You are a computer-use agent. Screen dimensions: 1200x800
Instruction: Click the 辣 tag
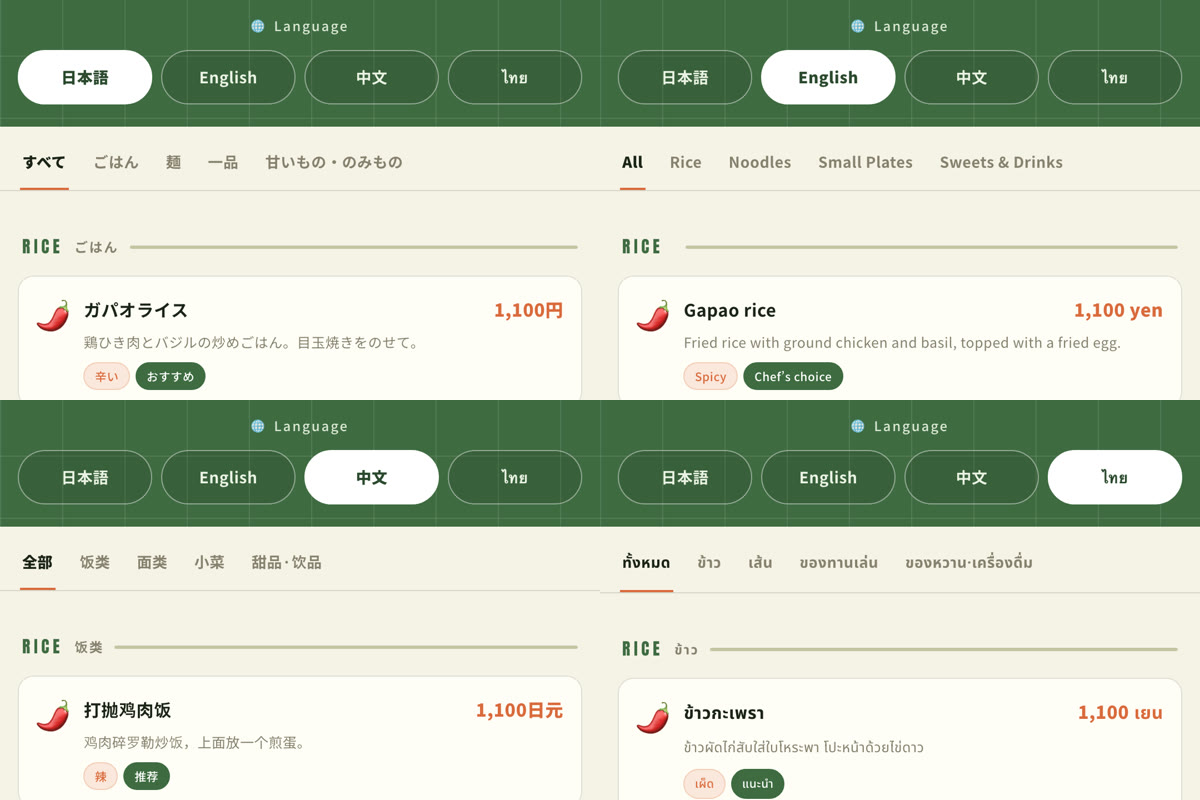[101, 776]
